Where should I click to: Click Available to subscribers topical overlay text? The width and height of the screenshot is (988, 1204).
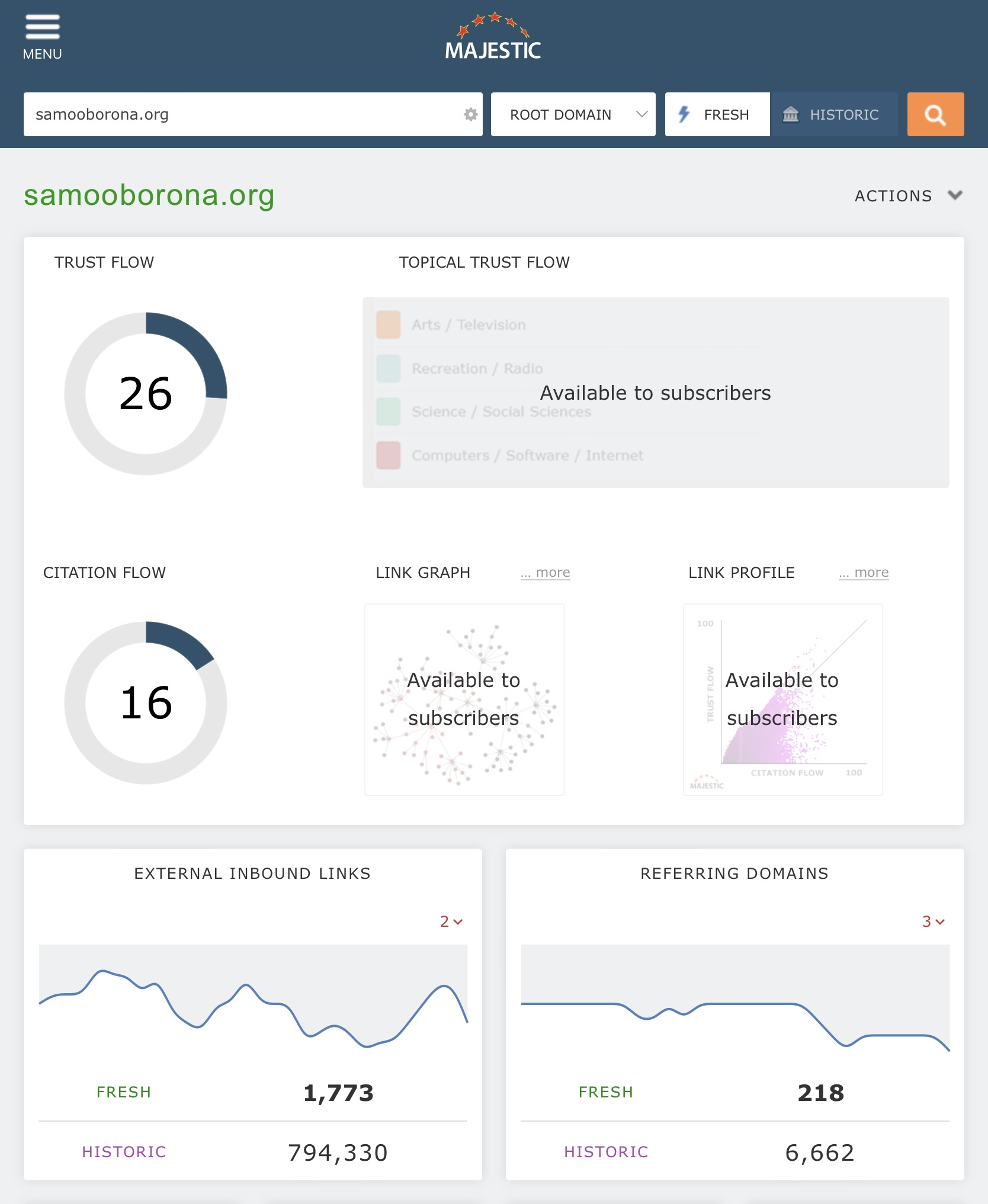[656, 393]
